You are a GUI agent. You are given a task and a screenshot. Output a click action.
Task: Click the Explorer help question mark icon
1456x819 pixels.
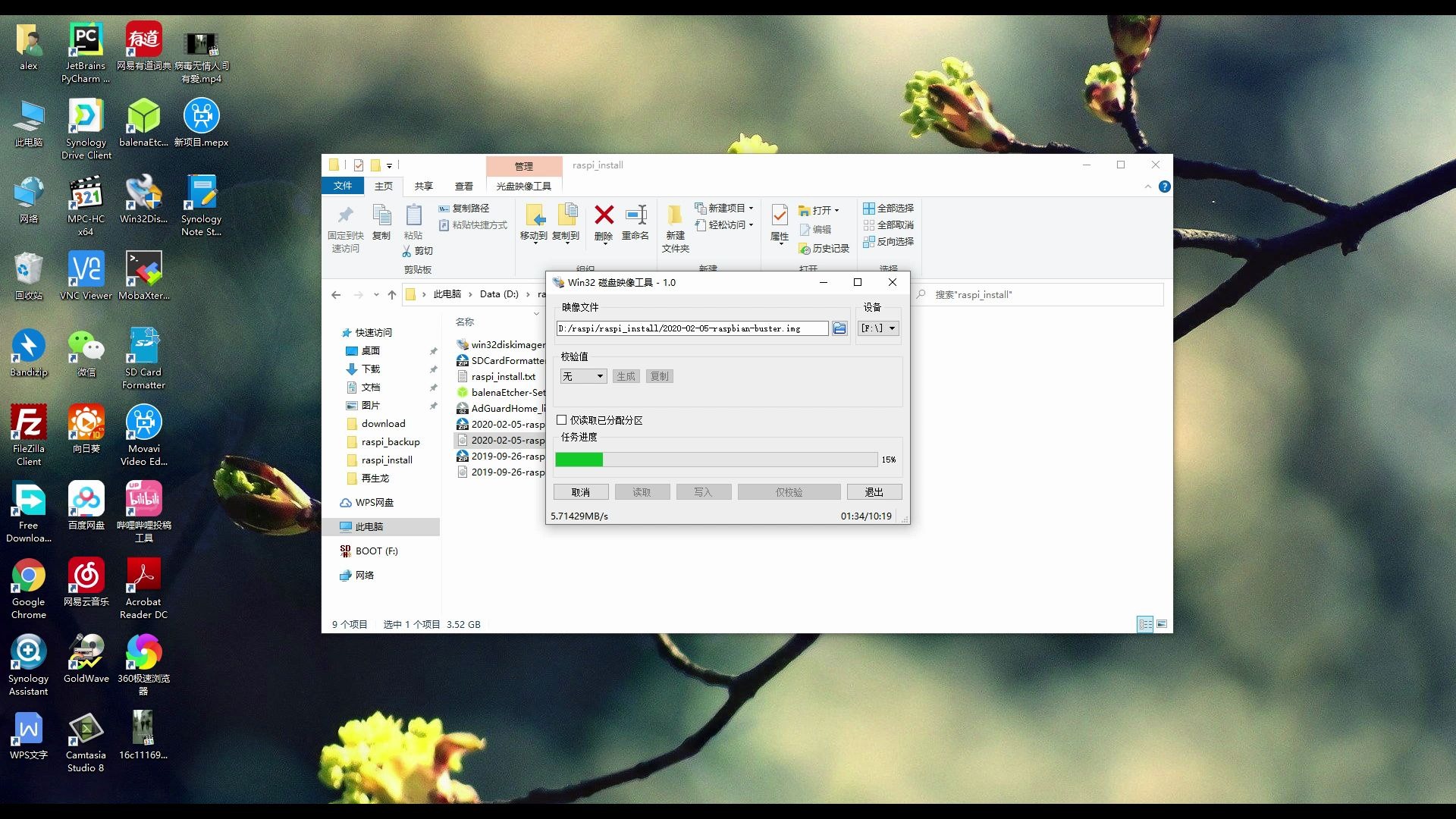tap(1165, 187)
